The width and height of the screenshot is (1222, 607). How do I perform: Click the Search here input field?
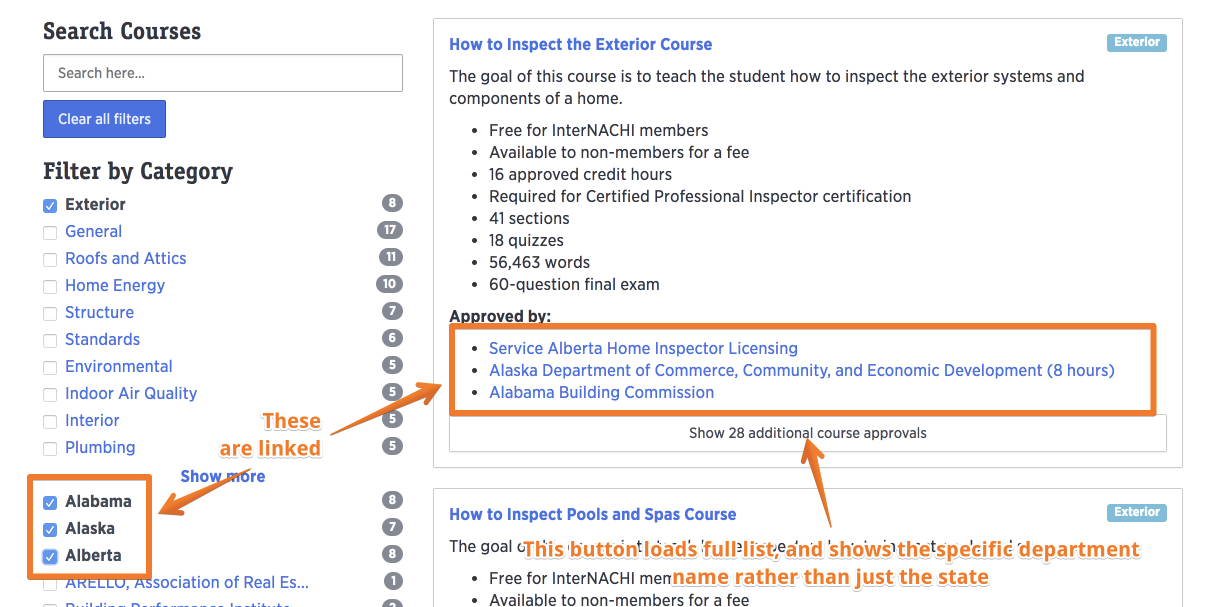[222, 73]
